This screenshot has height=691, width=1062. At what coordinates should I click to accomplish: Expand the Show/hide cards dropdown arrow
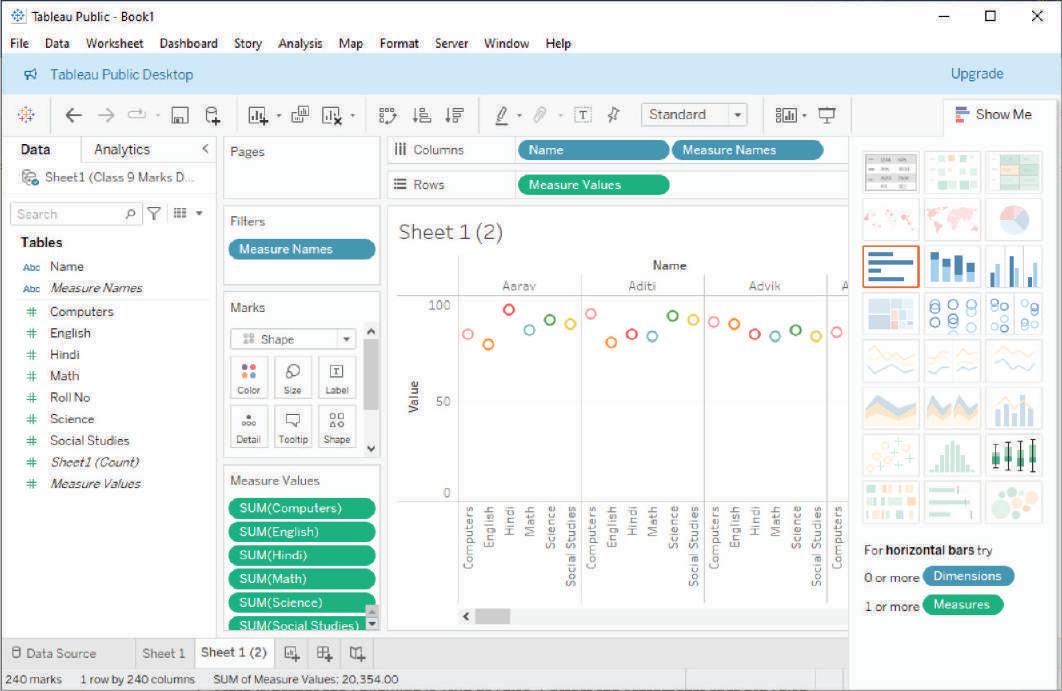tap(805, 116)
